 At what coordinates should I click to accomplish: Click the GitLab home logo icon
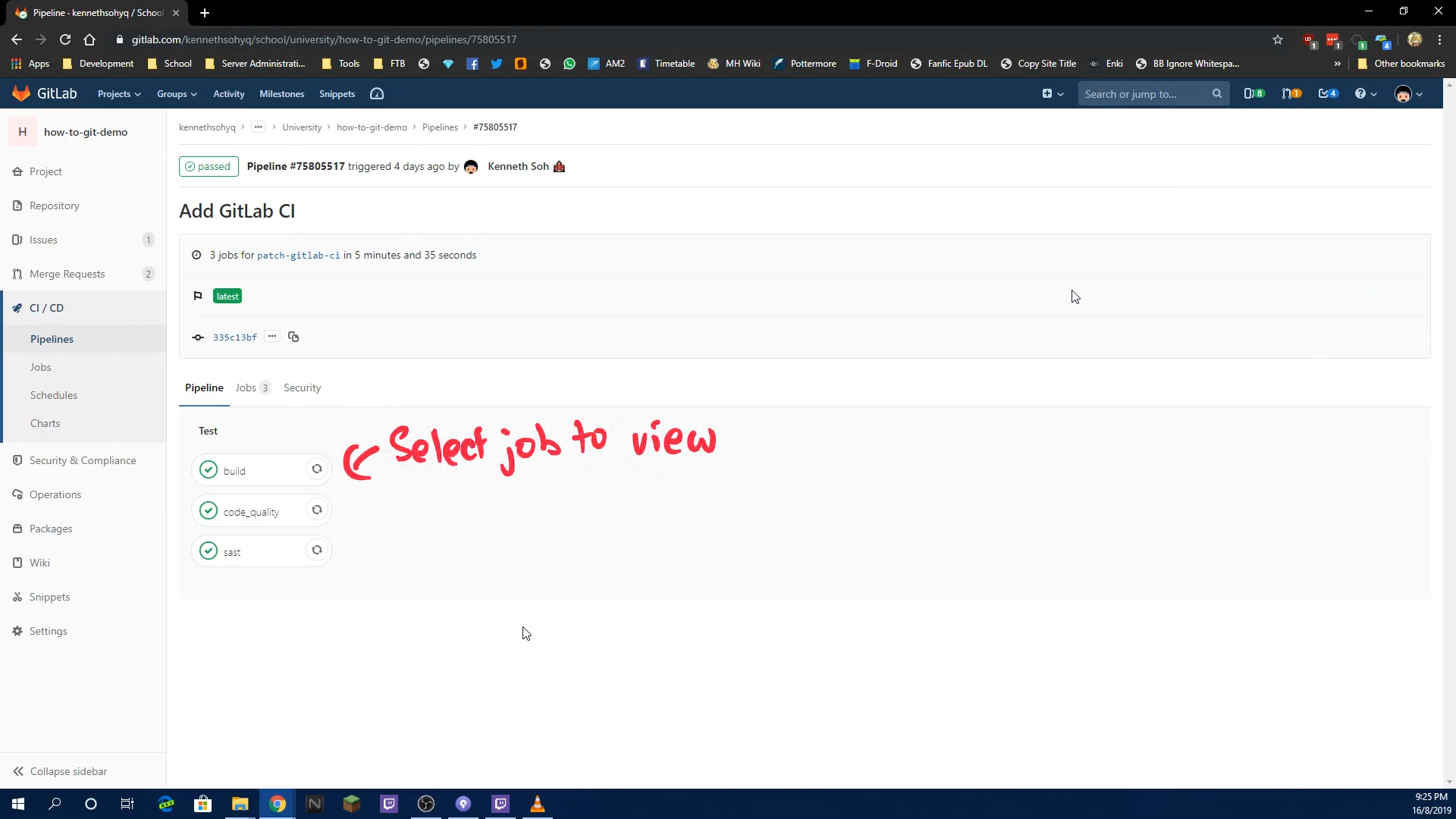(20, 94)
